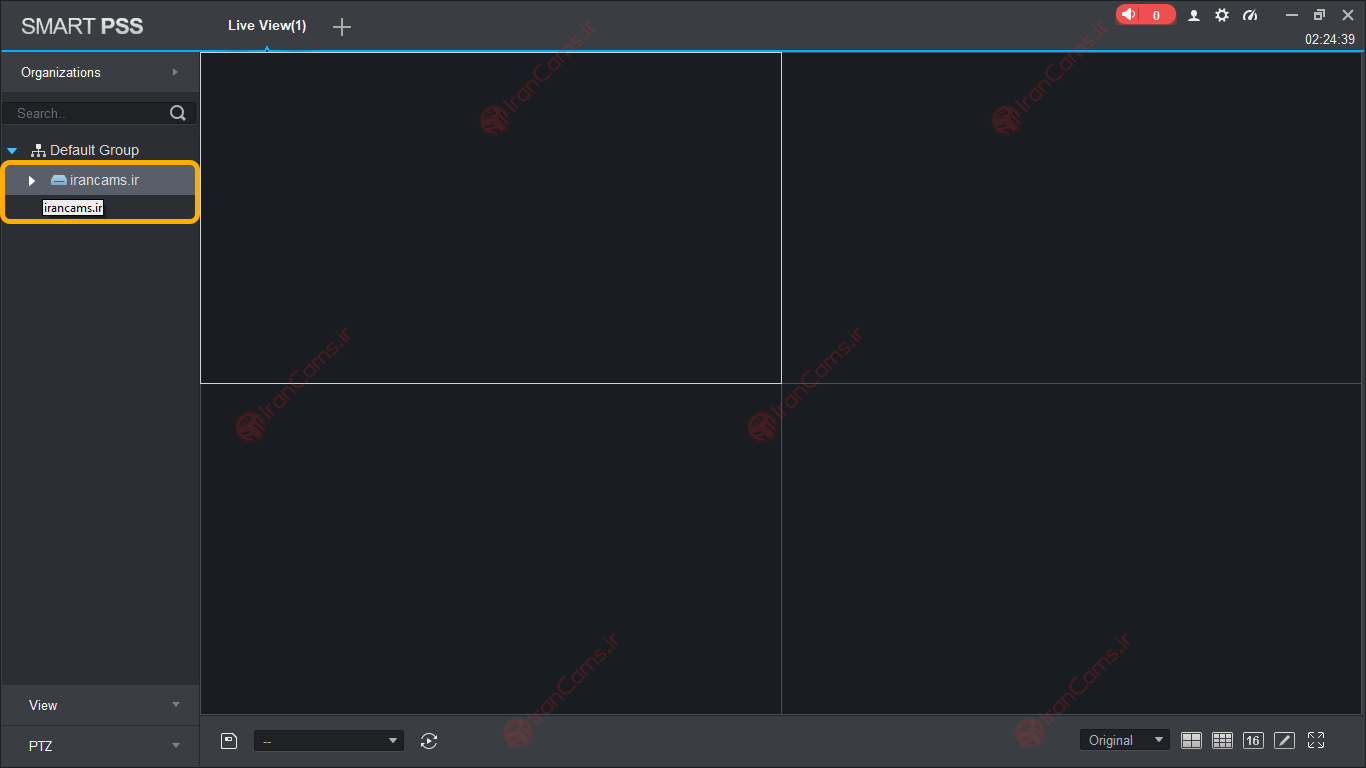Select the Default Group row
Viewport: 1366px width, 768px height.
tap(99, 150)
